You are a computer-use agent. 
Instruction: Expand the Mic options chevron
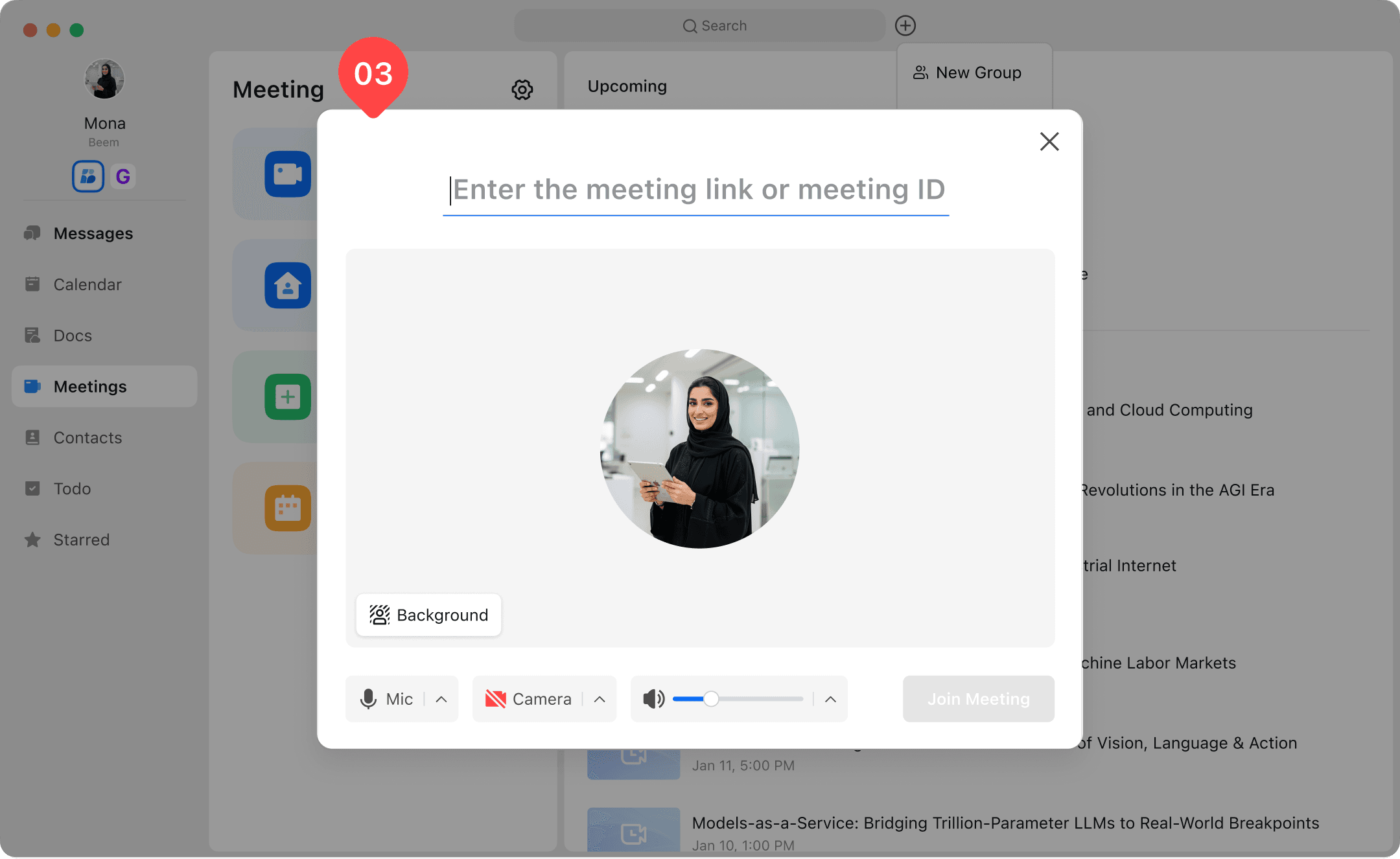pyautogui.click(x=441, y=699)
